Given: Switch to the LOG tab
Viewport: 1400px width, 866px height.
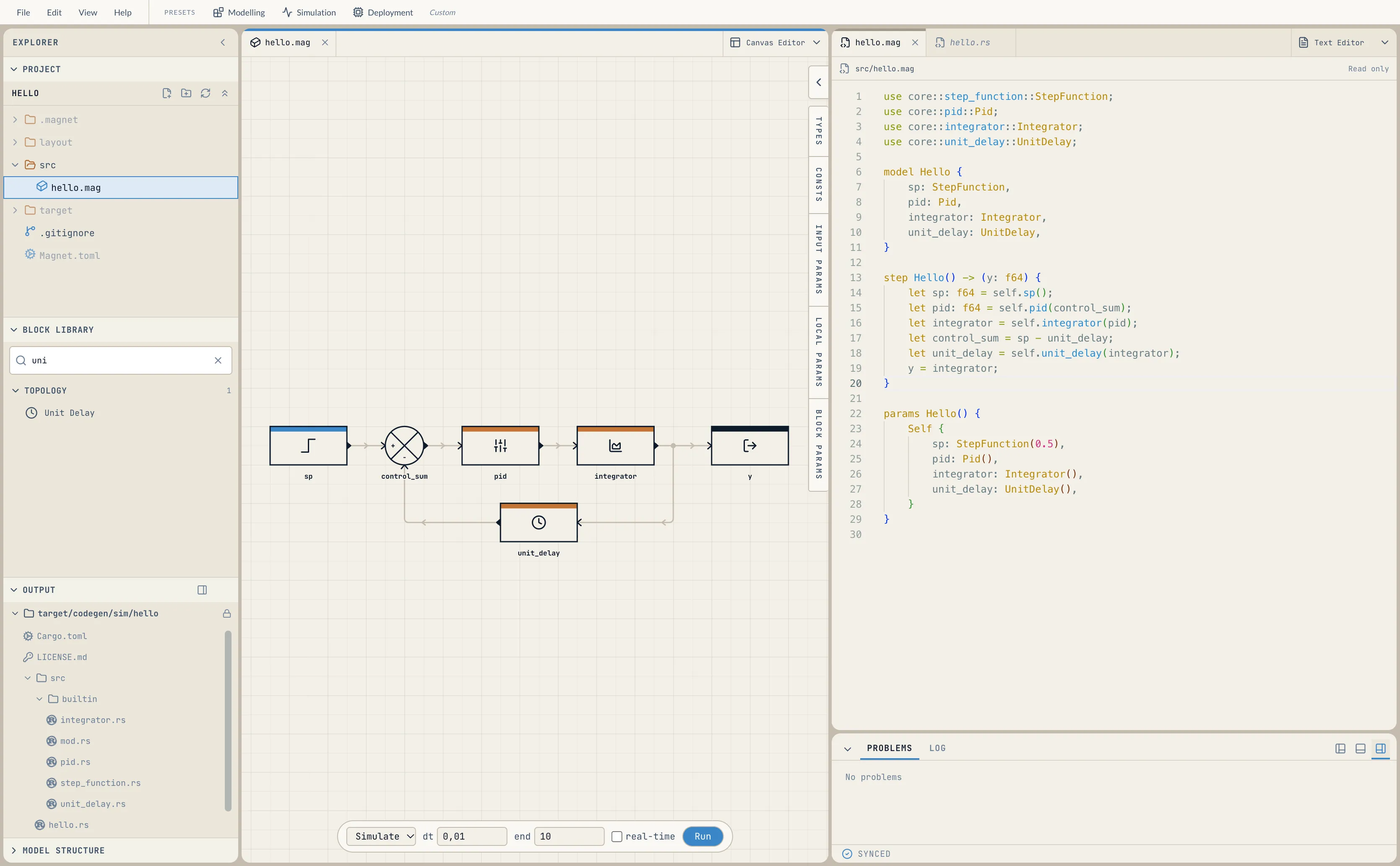Looking at the screenshot, I should pos(937,749).
